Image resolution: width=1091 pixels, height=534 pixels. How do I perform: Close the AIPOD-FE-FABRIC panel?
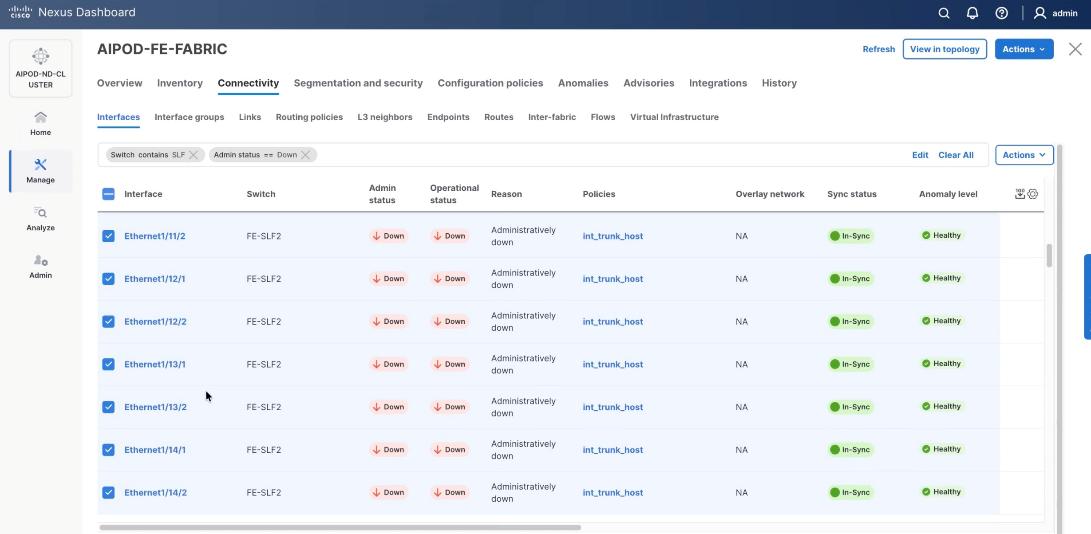pos(1075,49)
